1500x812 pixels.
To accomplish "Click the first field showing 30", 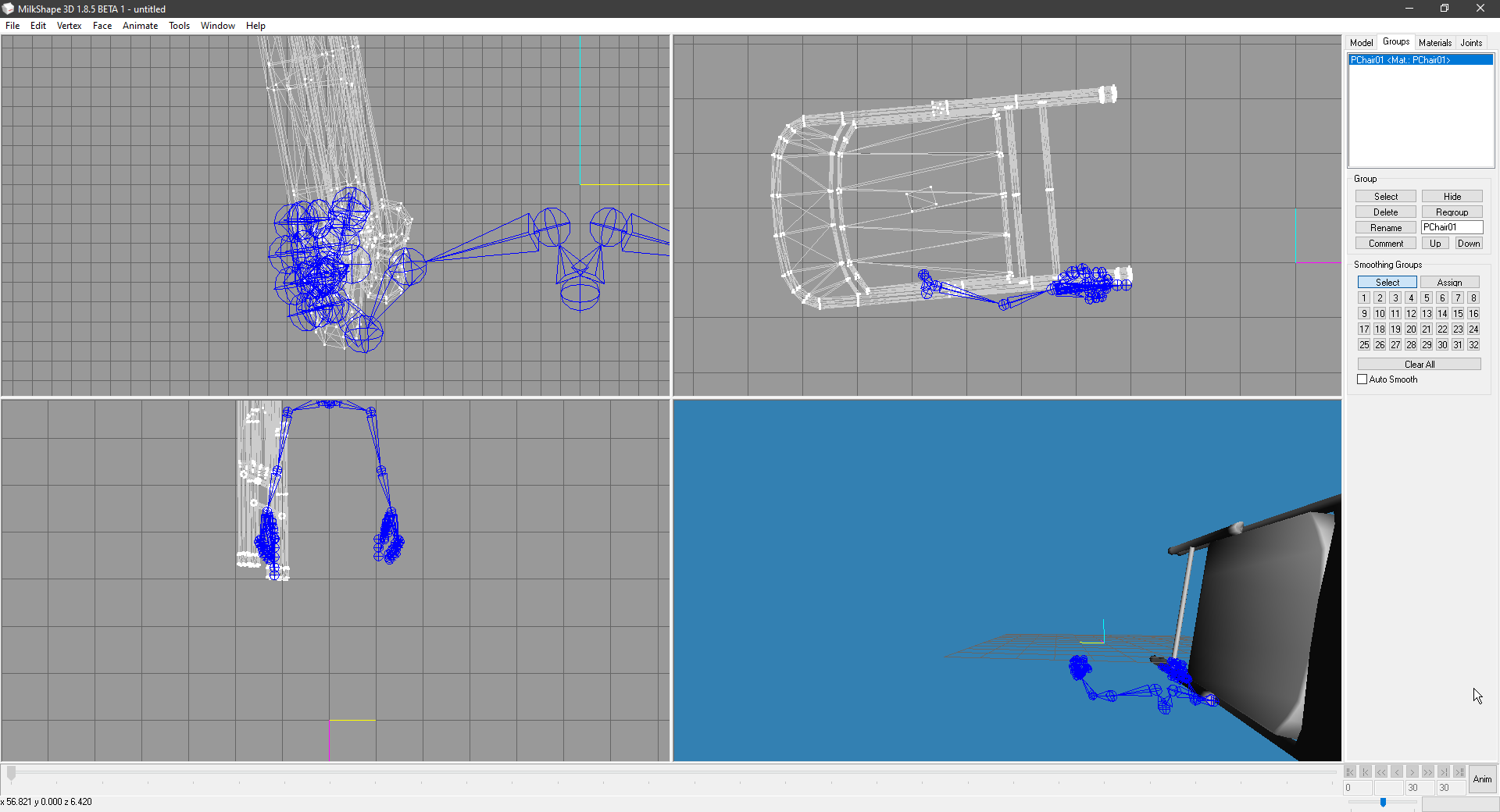I will click(x=1420, y=788).
